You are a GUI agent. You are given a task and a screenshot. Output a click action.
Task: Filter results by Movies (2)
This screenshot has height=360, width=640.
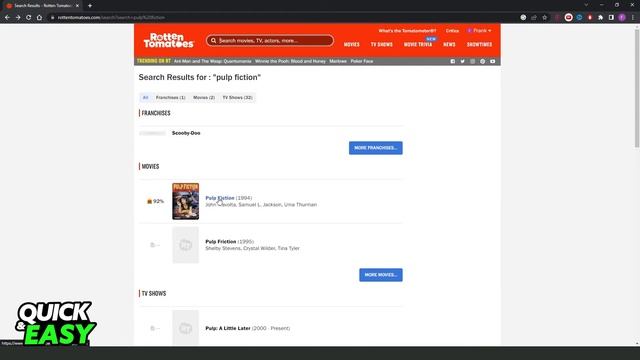(x=204, y=98)
